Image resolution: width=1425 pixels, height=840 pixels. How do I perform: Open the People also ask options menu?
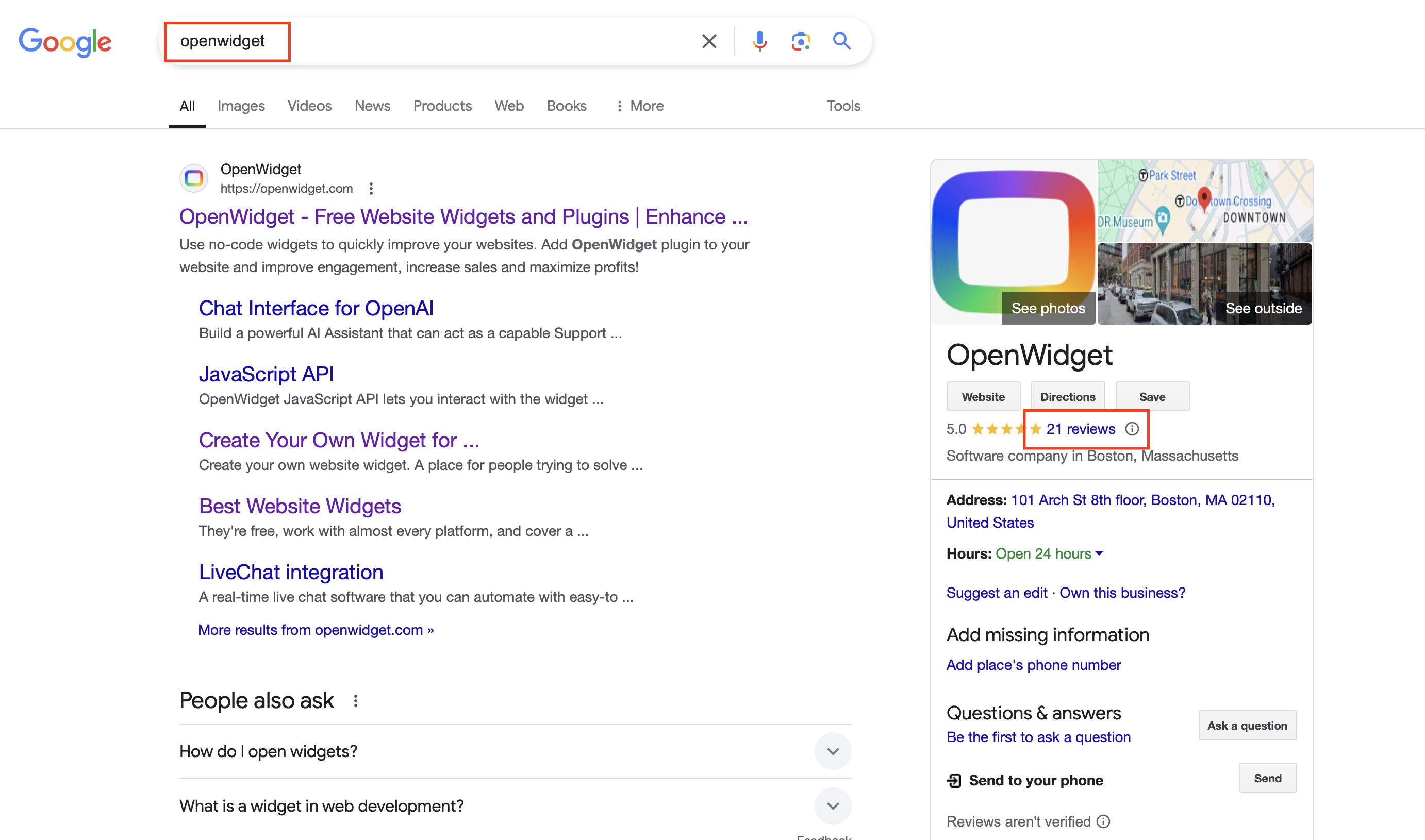(x=356, y=701)
